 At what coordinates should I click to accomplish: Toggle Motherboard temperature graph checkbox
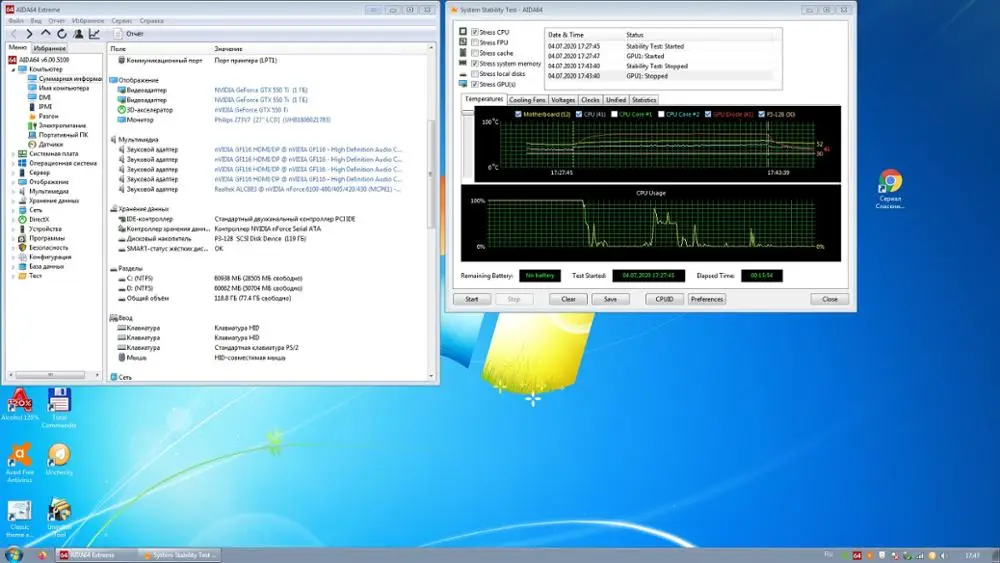click(x=518, y=114)
